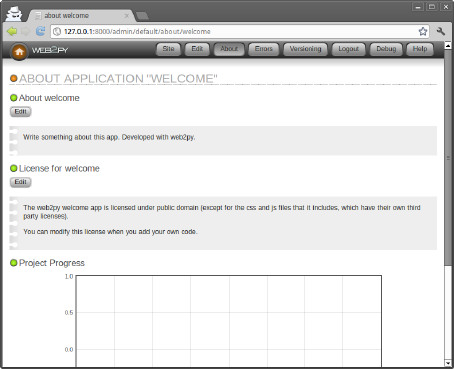Open the Site menu button
Screen dimensions: 454x369
tap(168, 49)
